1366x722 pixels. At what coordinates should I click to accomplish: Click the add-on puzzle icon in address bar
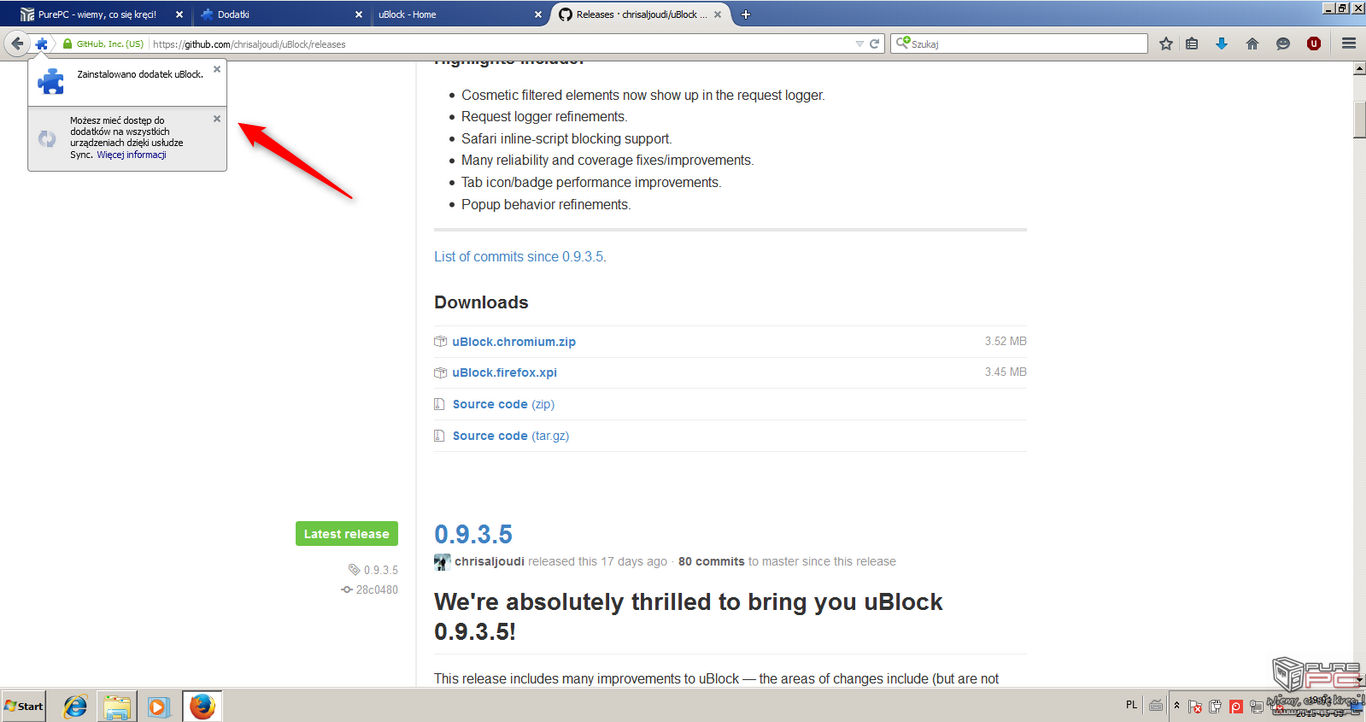(x=41, y=44)
